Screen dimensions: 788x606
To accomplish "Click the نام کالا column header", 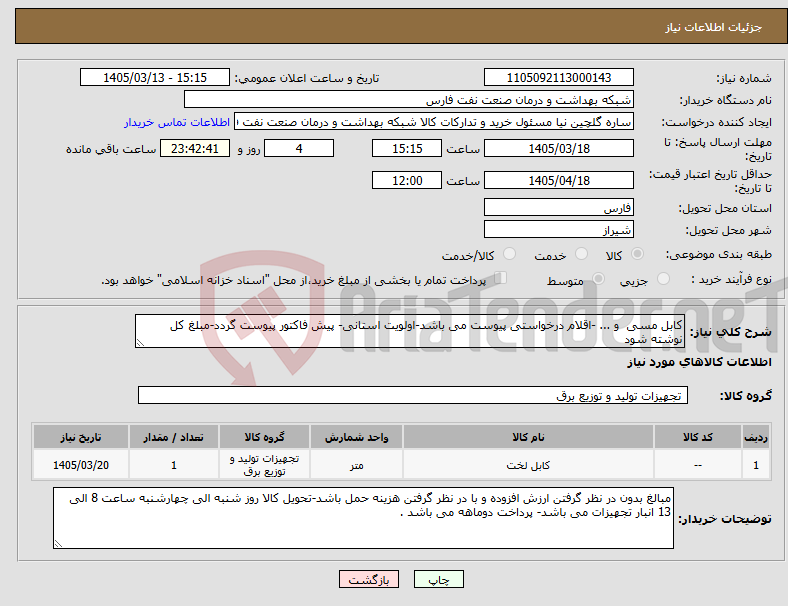I will (528, 437).
